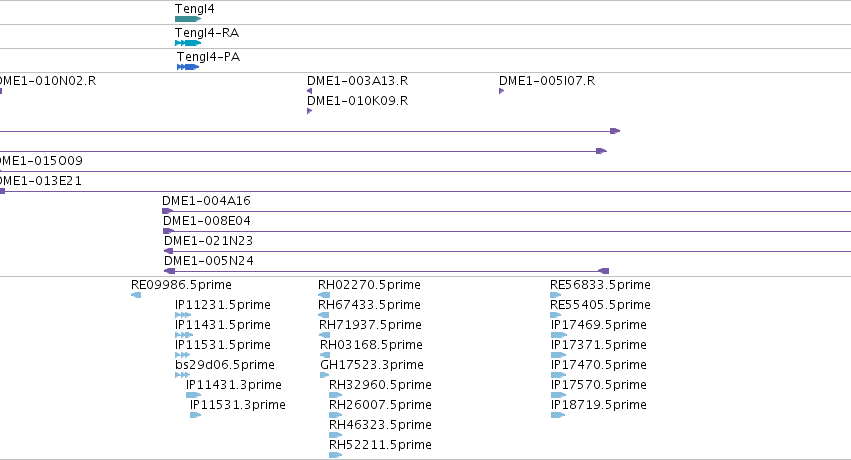Select the RH71937.5prime EST label
The height and width of the screenshot is (460, 851).
[370, 325]
